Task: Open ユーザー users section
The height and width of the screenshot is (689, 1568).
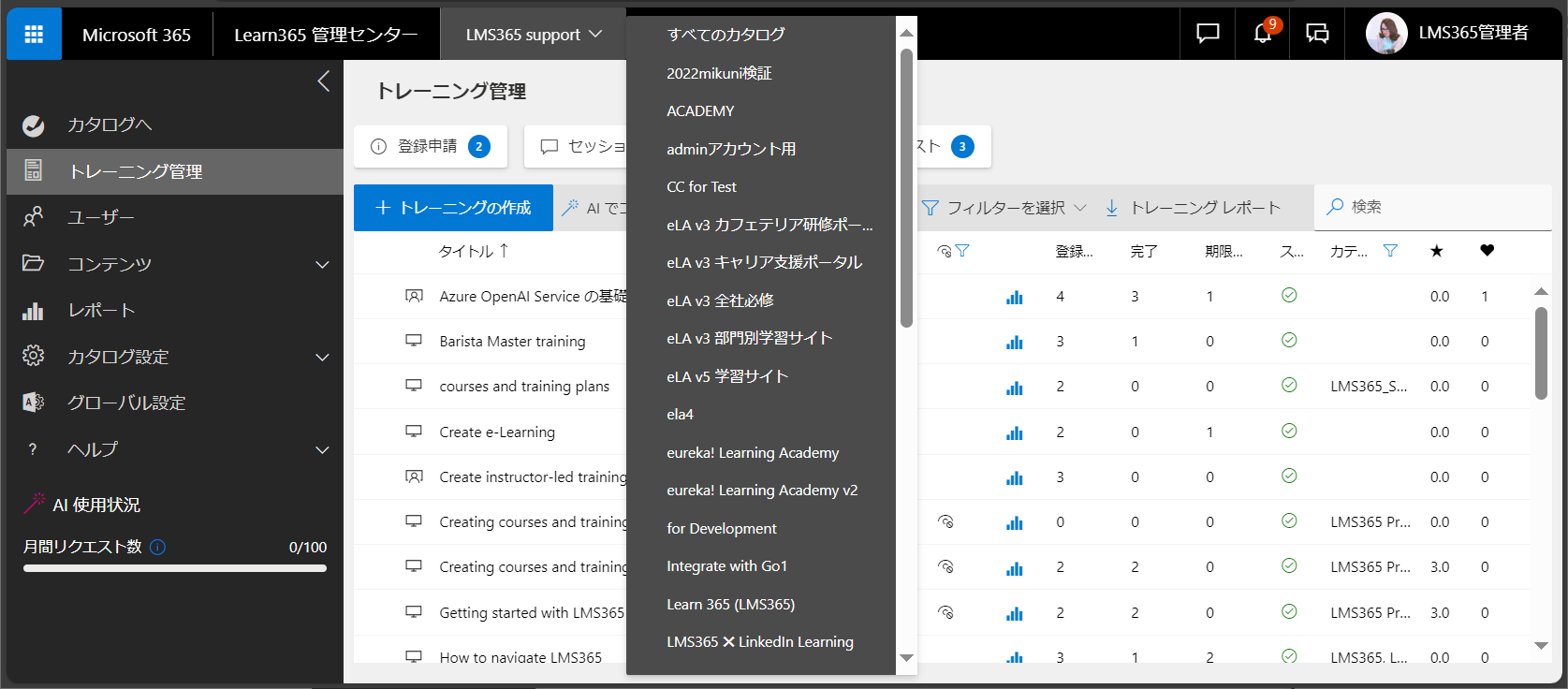Action: (100, 217)
